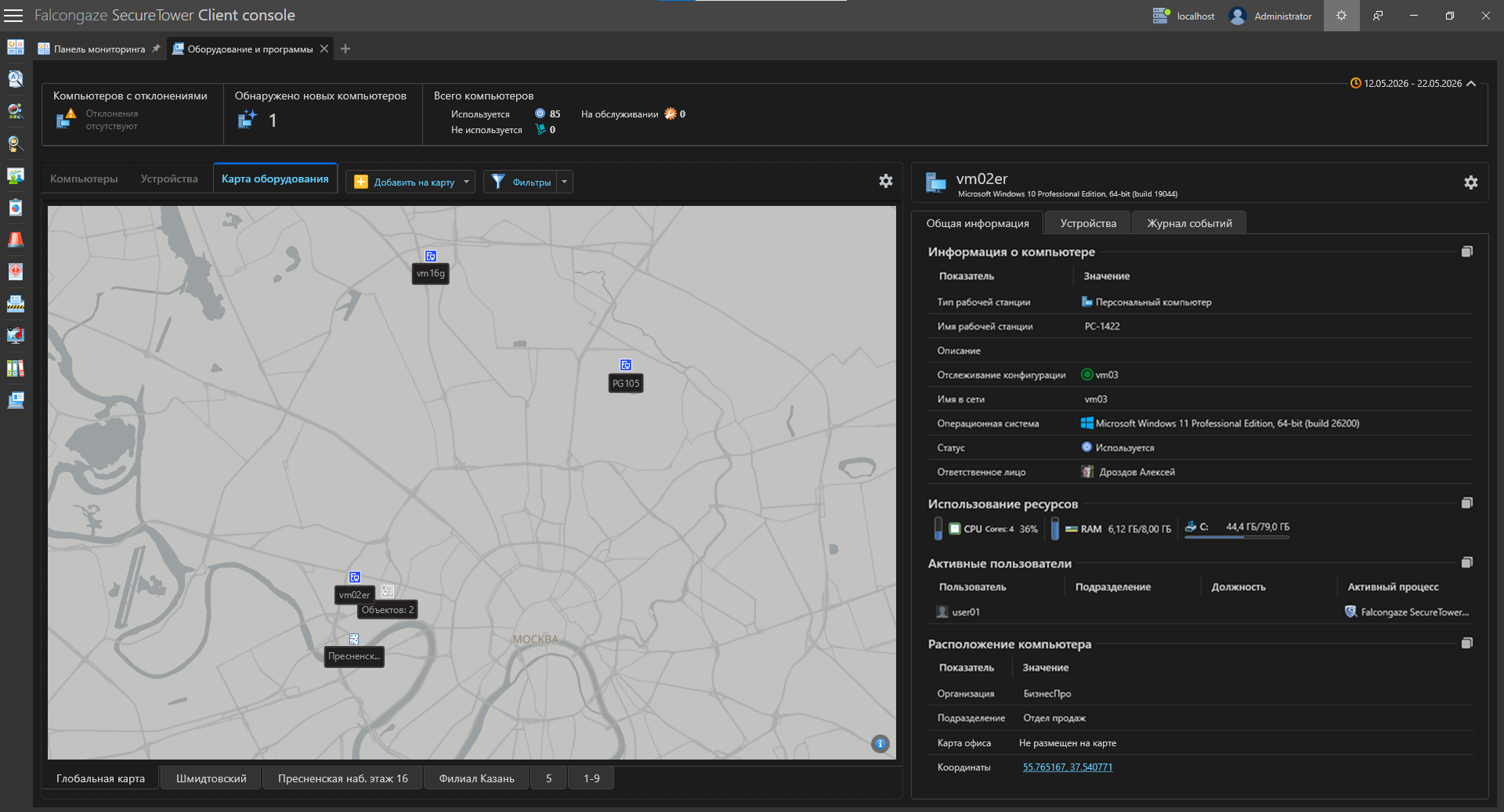Select the user01 active user row
Screen dimensions: 1504x812
point(1201,612)
